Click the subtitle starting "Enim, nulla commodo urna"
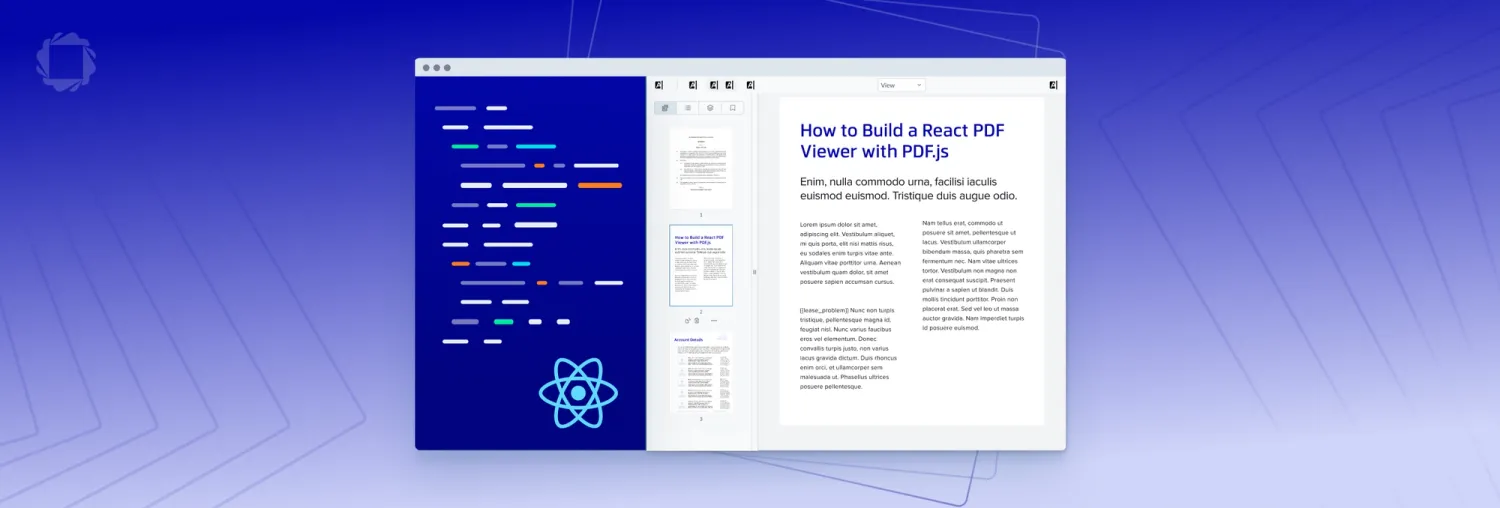This screenshot has height=508, width=1500. [908, 188]
